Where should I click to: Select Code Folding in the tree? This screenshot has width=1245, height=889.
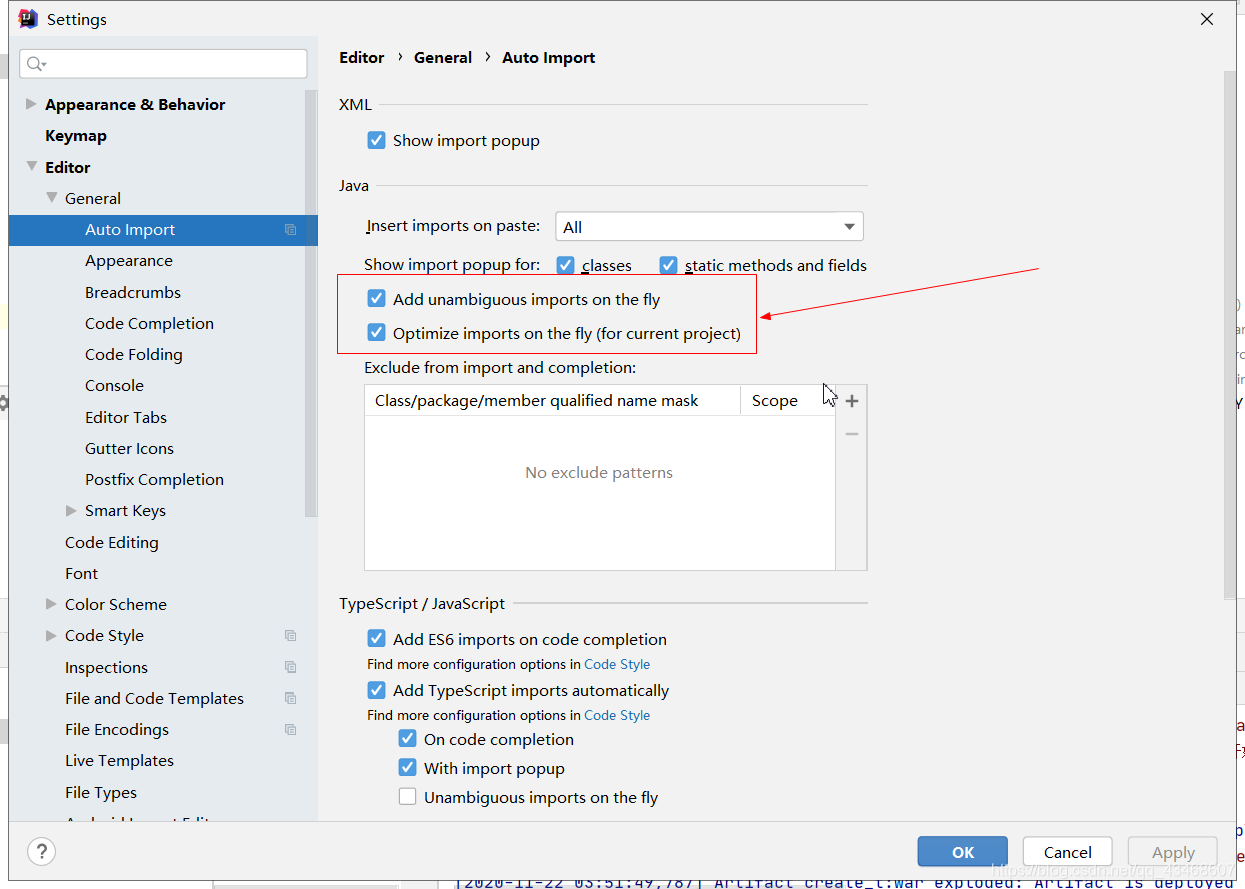pyautogui.click(x=134, y=355)
